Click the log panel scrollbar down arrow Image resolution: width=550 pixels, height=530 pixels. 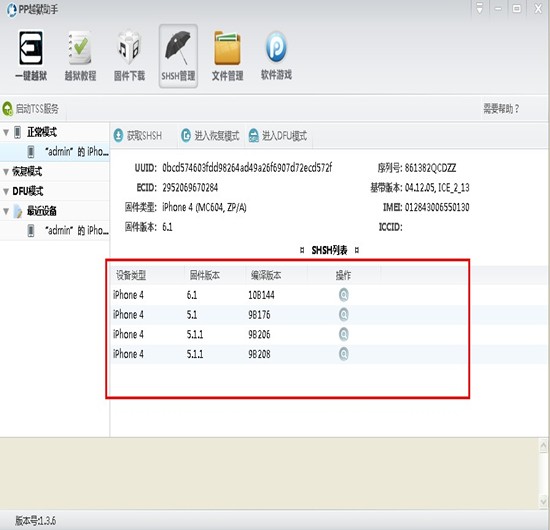tap(543, 499)
